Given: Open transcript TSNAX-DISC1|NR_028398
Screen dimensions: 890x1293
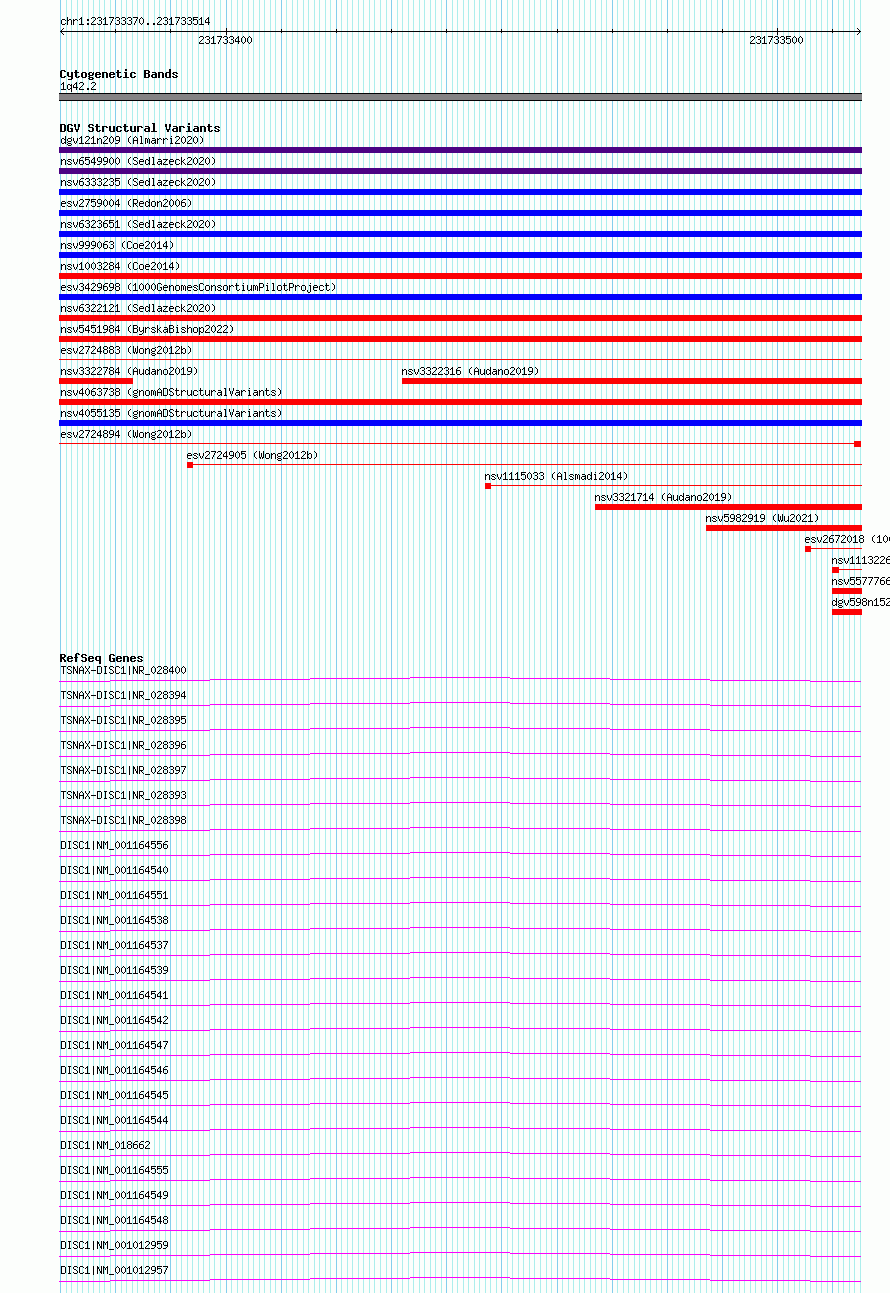Looking at the screenshot, I should click(x=123, y=820).
